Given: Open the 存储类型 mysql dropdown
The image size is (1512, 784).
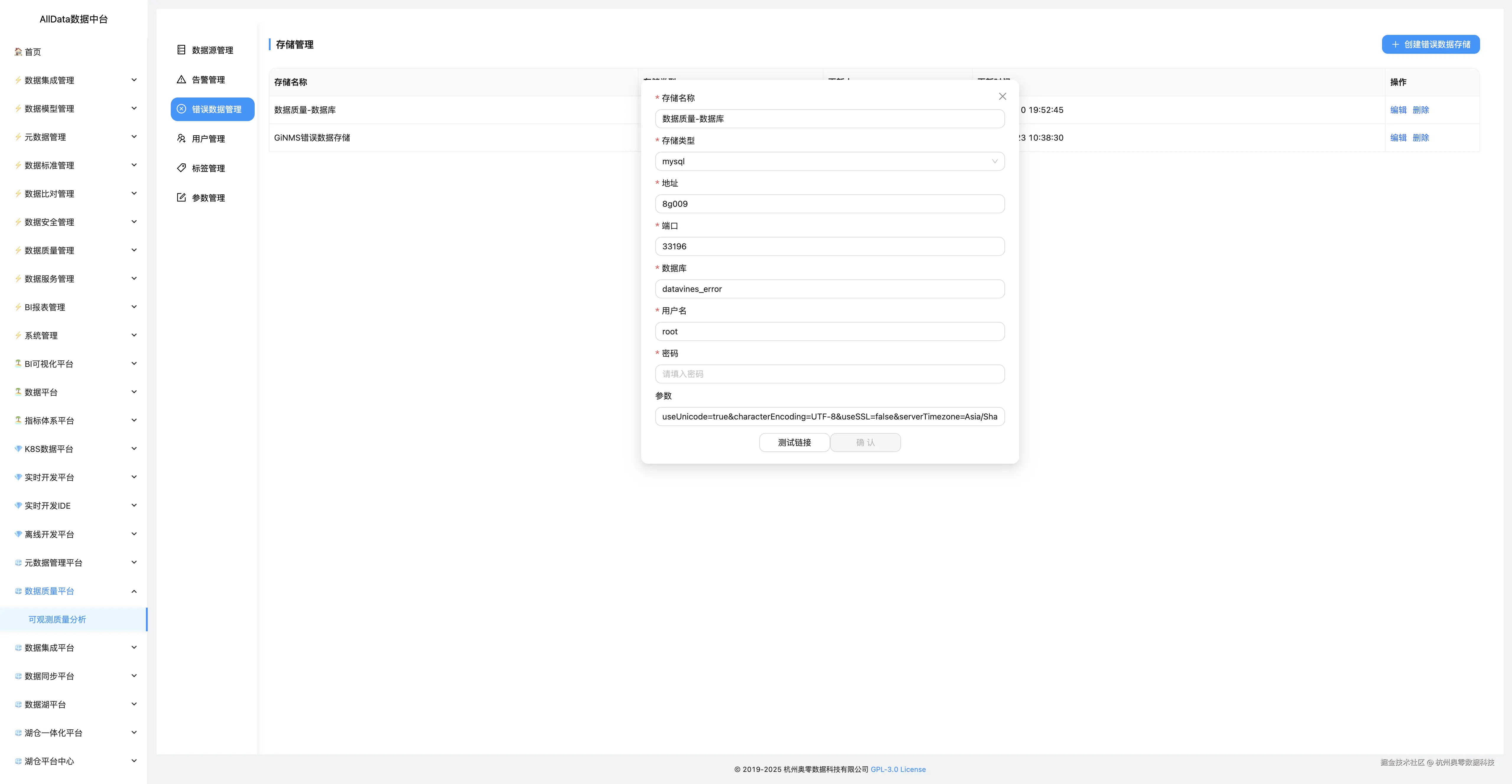Looking at the screenshot, I should point(829,161).
